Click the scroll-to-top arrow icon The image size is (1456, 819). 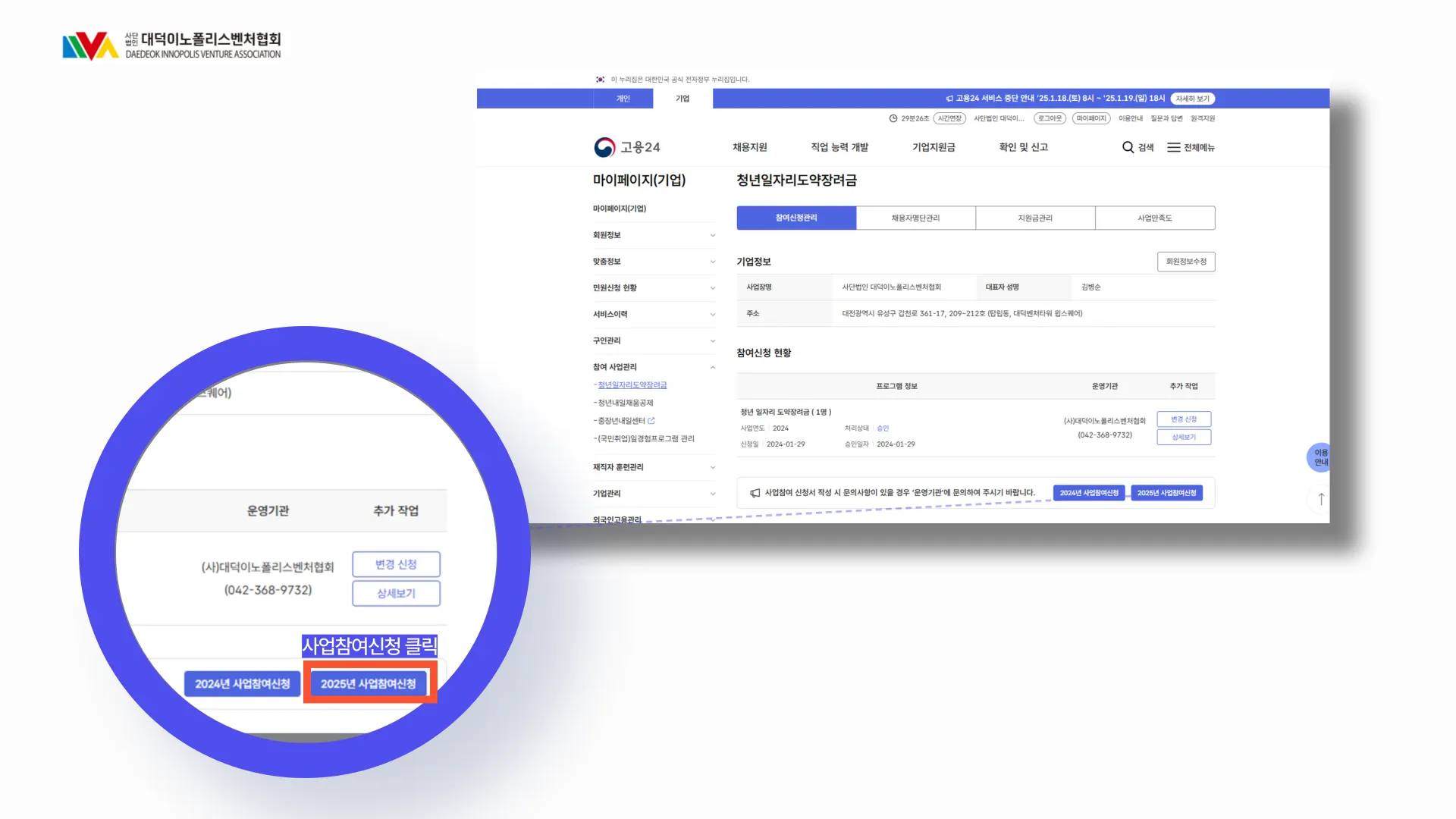pos(1320,499)
